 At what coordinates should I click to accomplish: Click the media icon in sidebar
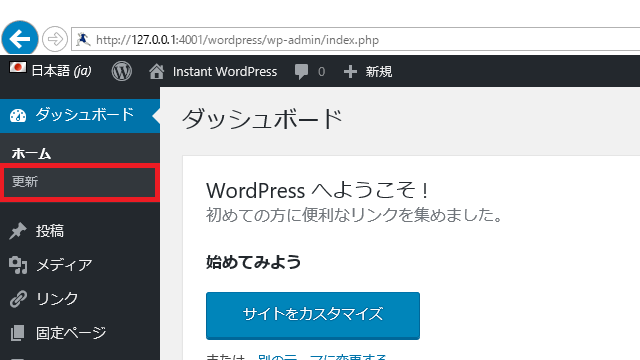18,265
